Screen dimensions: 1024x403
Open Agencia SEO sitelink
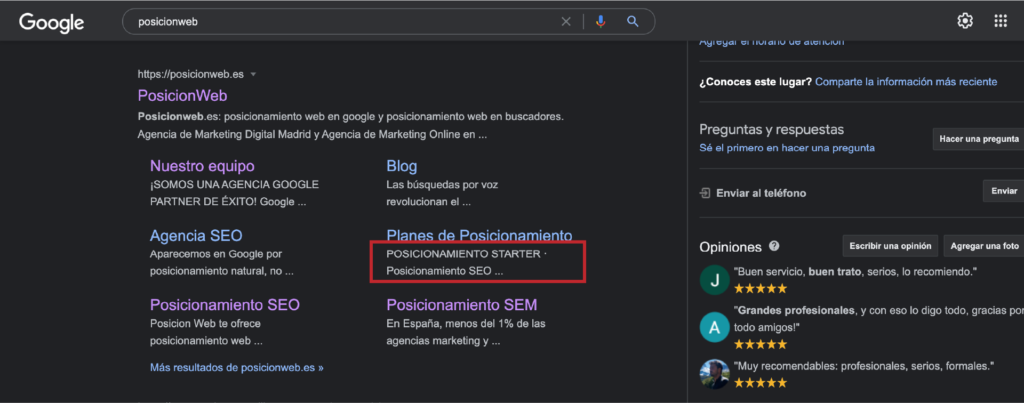pyautogui.click(x=196, y=236)
